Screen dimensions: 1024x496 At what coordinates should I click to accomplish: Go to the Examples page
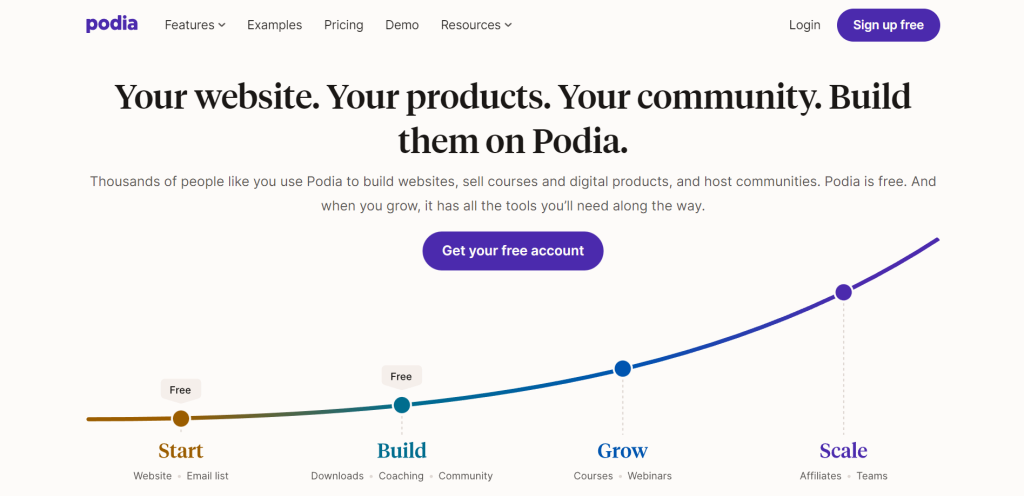274,25
